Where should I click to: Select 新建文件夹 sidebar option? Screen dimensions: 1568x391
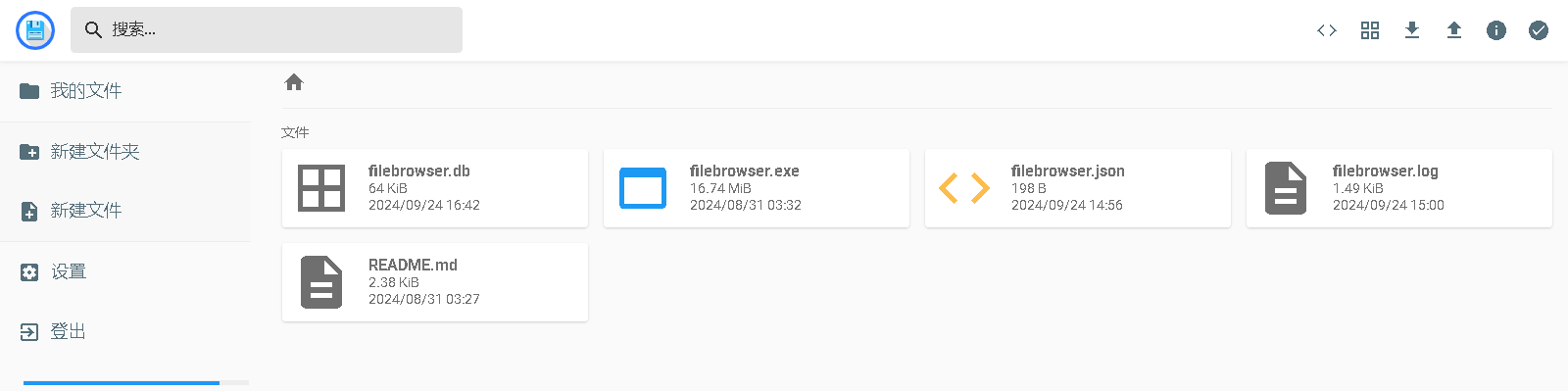click(x=125, y=152)
